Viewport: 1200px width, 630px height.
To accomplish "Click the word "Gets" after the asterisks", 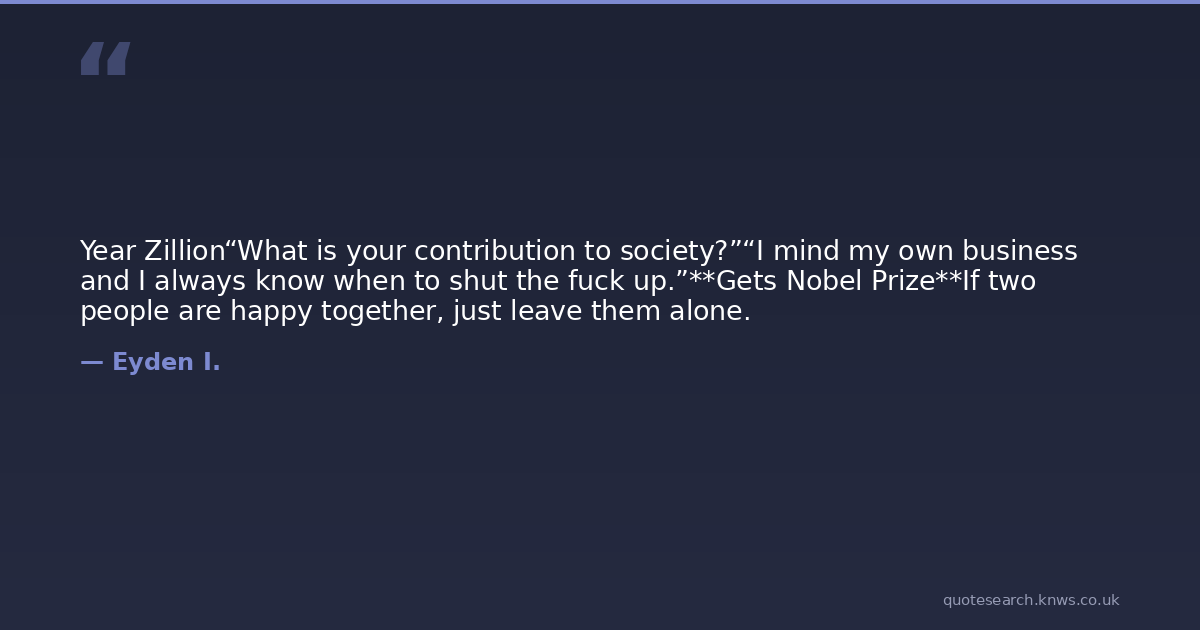I will [747, 282].
